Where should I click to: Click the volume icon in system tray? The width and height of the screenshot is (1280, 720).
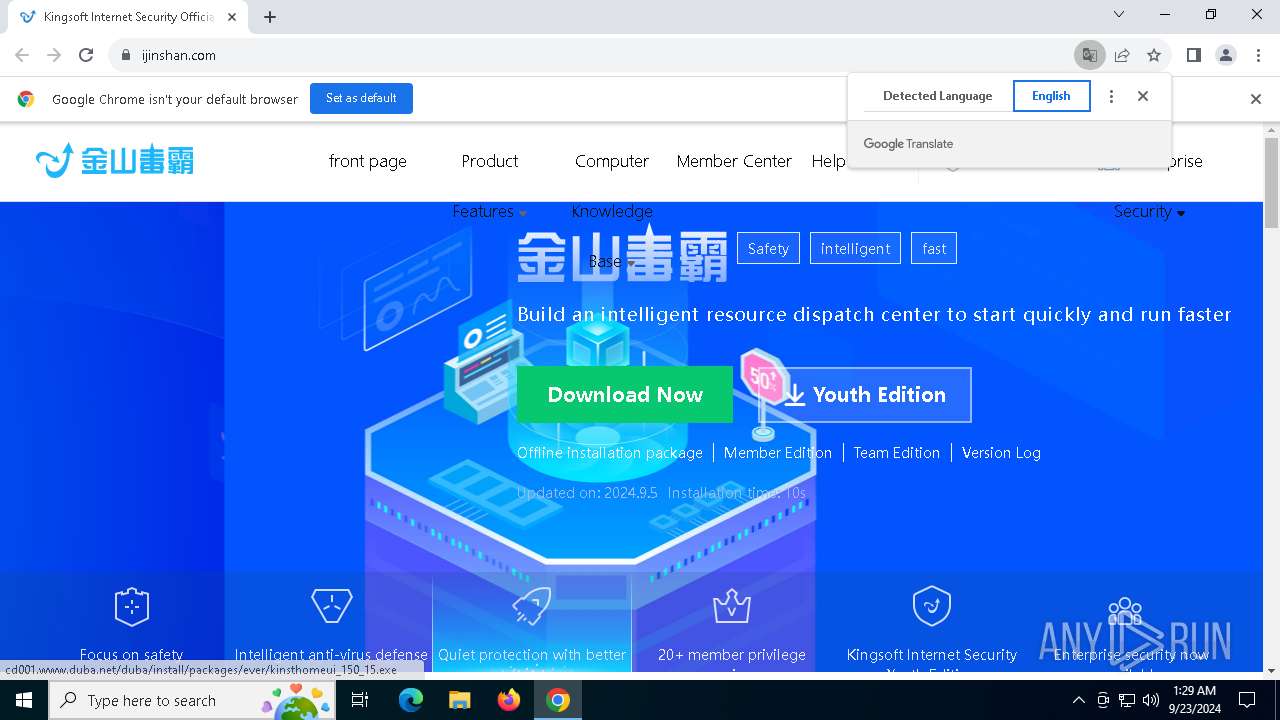pos(1150,700)
